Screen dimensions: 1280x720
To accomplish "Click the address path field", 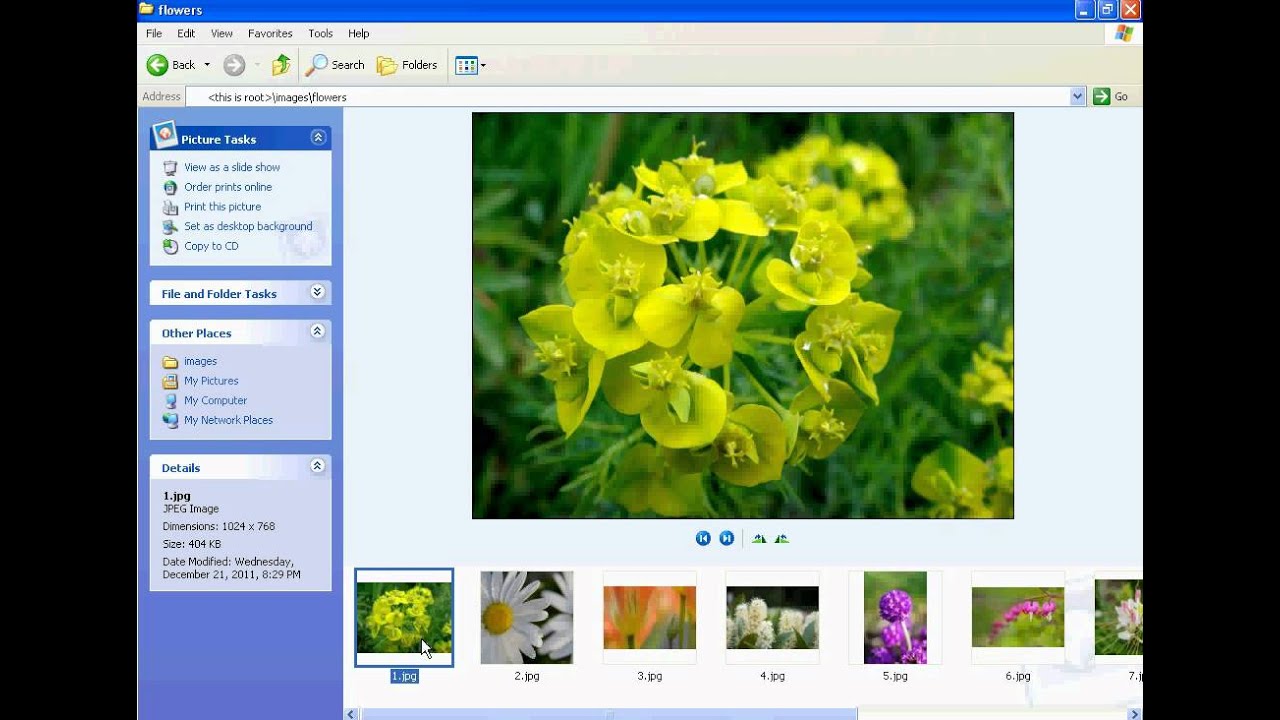I will click(628, 97).
